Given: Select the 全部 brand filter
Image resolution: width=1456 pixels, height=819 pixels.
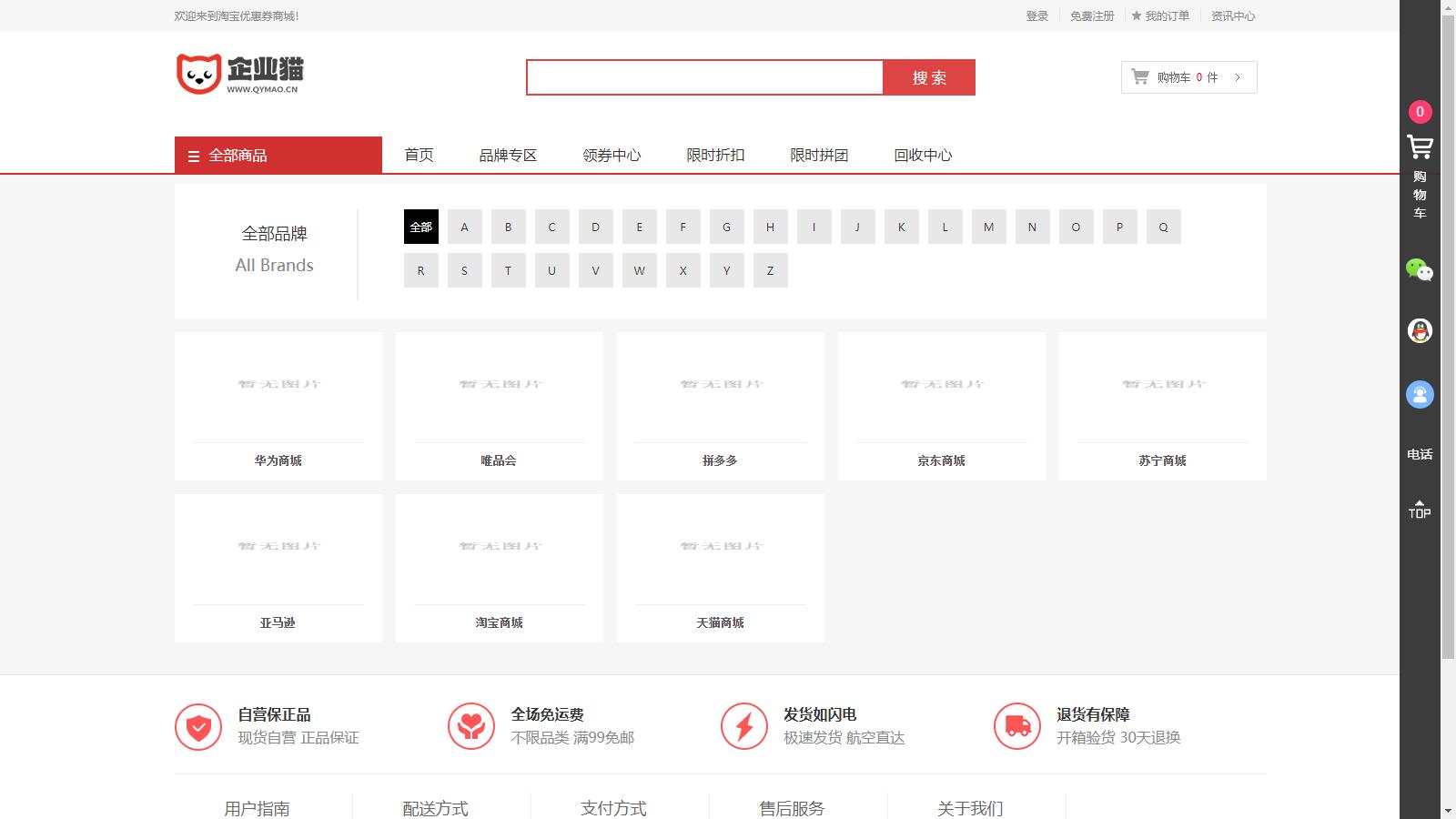Looking at the screenshot, I should (420, 227).
